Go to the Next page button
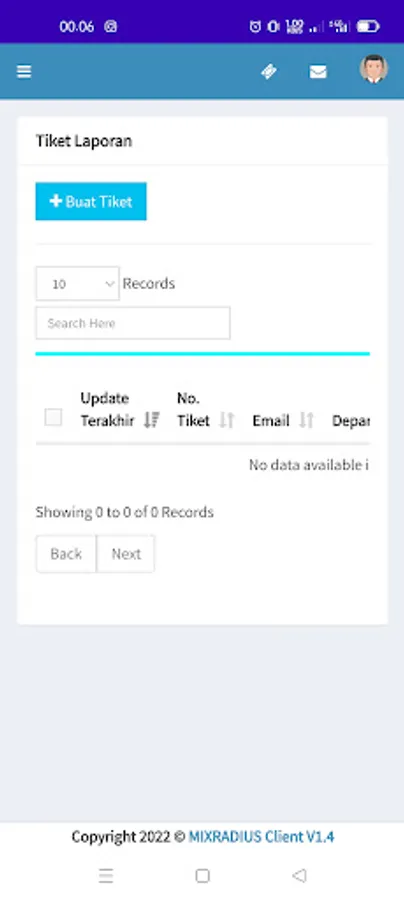The width and height of the screenshot is (404, 900). coord(126,554)
